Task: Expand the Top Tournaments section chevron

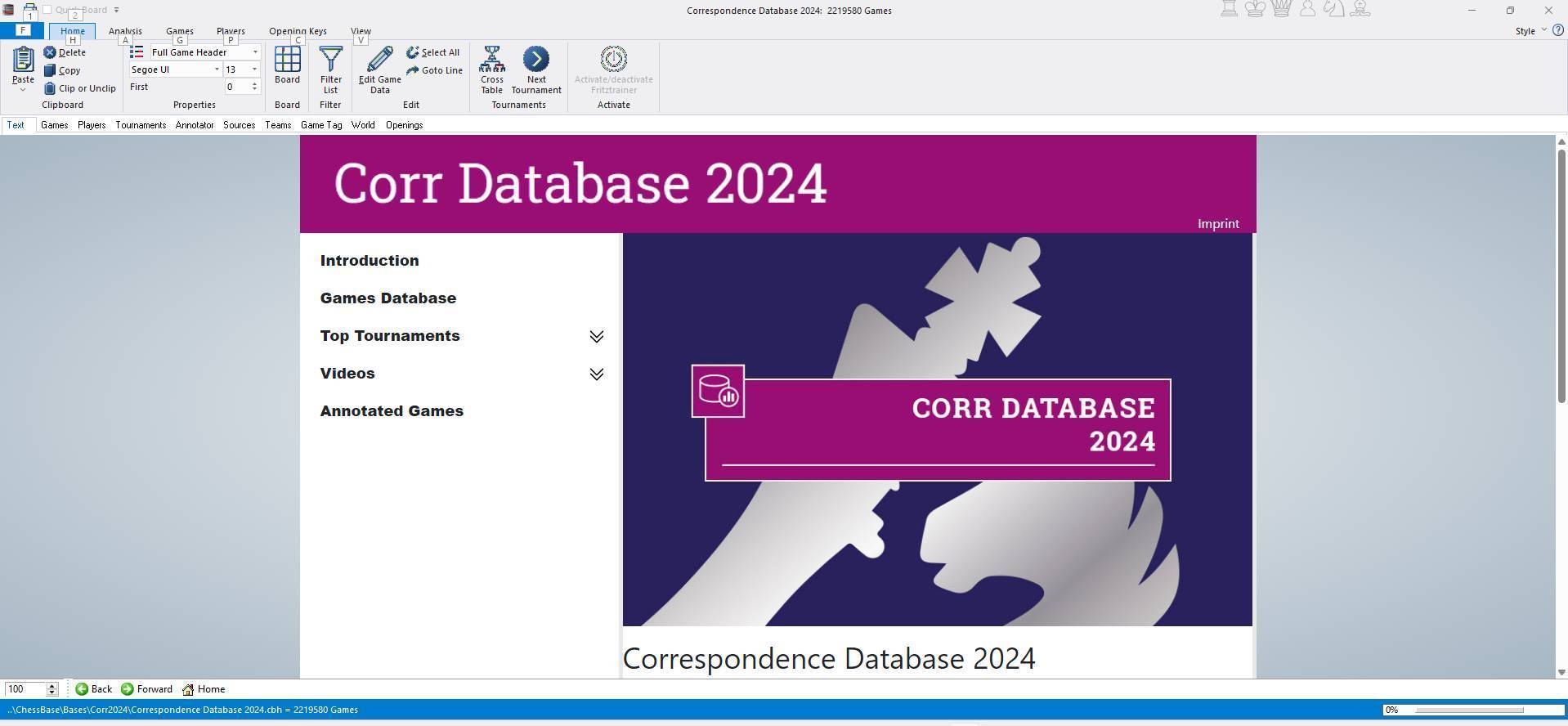Action: point(597,337)
